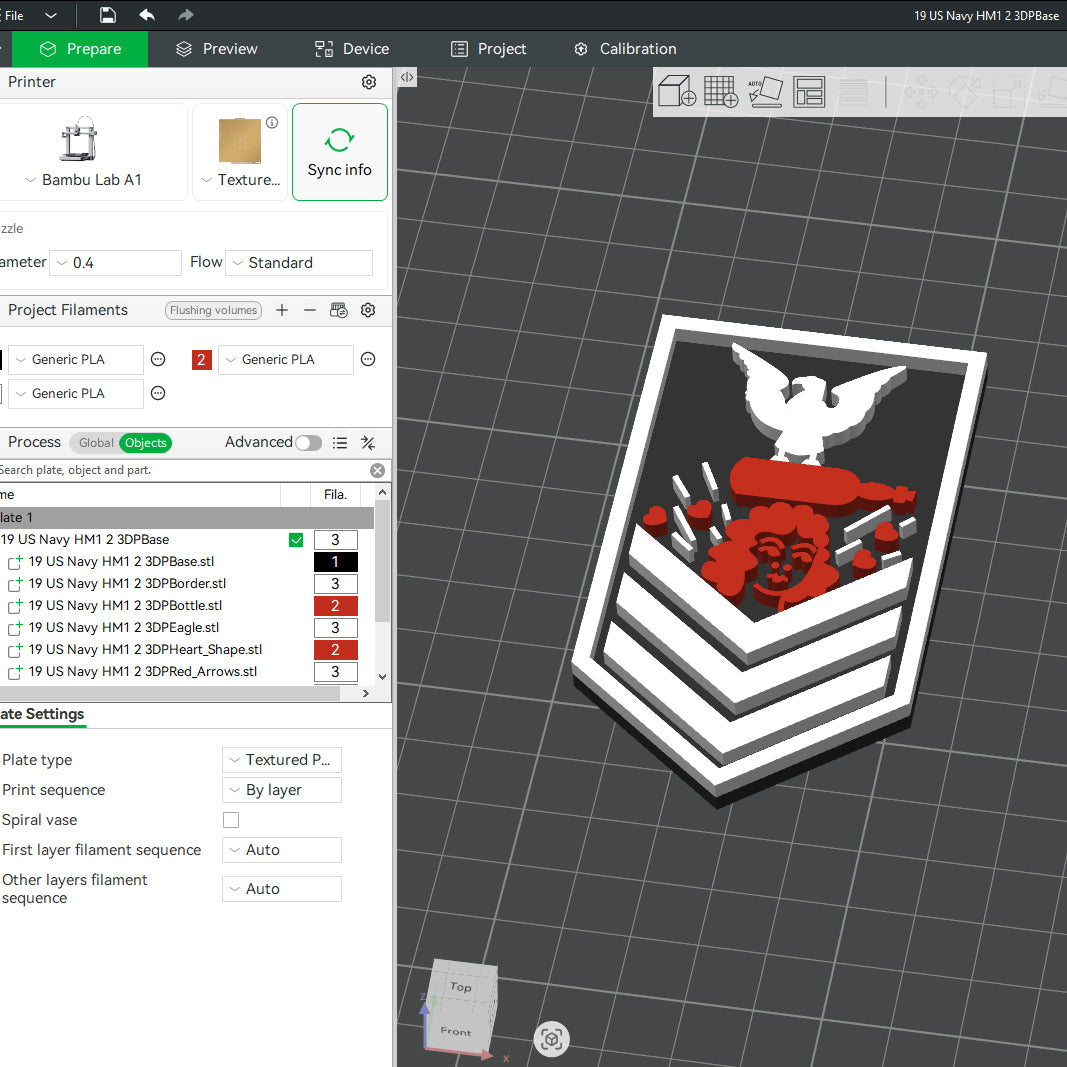This screenshot has width=1067, height=1067.
Task: Arrange all objects on plate
Action: pyautogui.click(x=809, y=91)
